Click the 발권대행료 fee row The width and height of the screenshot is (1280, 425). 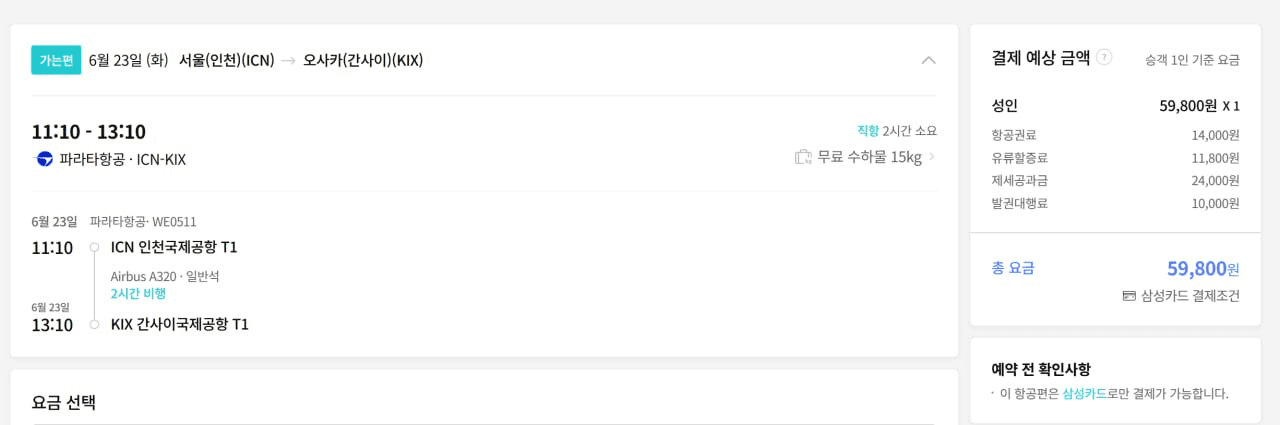[1115, 203]
